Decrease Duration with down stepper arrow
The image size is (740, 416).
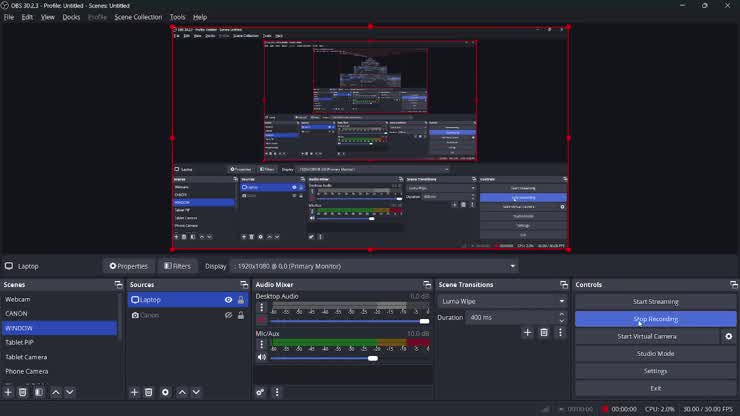click(562, 321)
